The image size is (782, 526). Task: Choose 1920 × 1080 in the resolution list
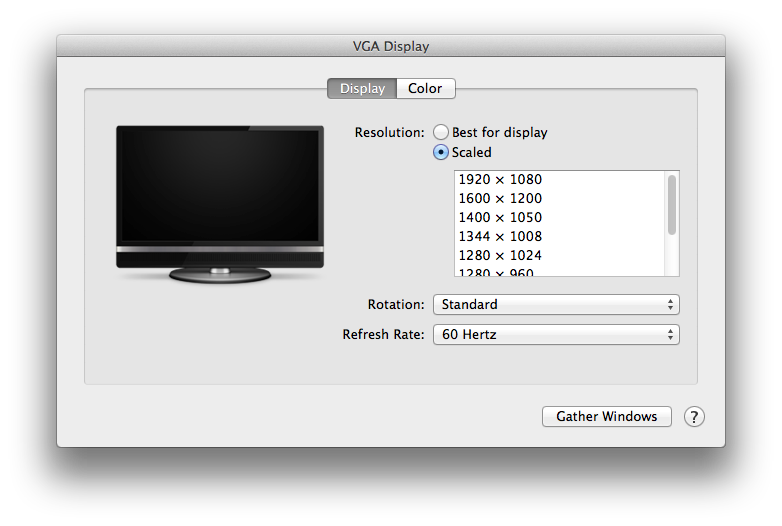(500, 180)
